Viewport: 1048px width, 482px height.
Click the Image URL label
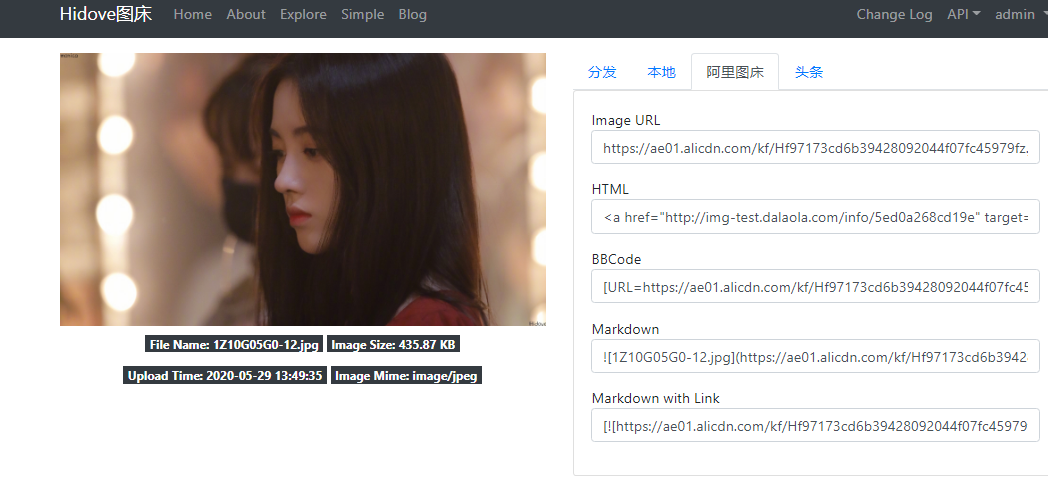[626, 120]
